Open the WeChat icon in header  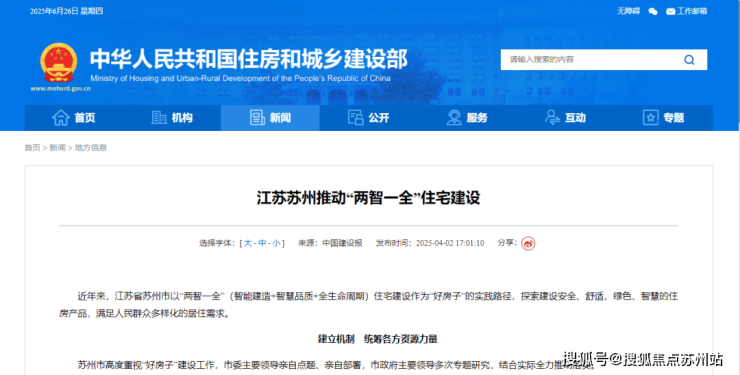point(653,11)
